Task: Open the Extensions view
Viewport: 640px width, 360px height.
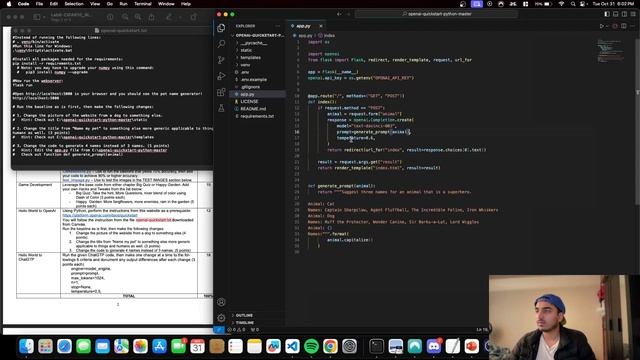Action: 221,92
